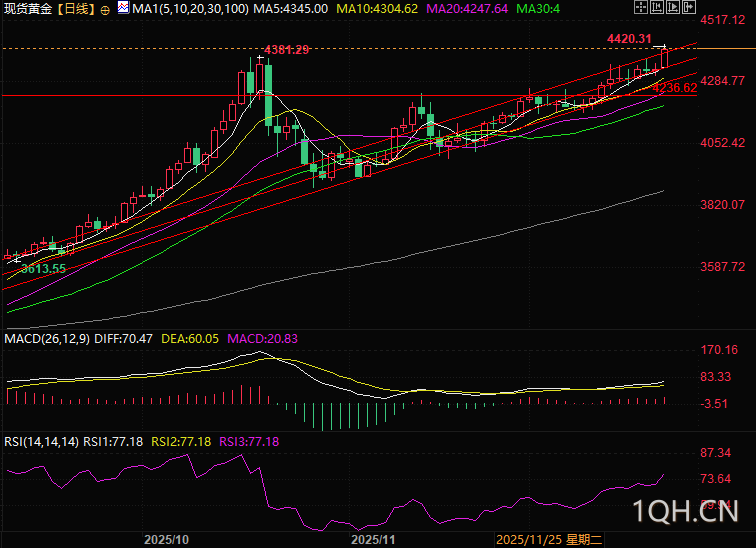
Task: Click the MA20:4247.64 legend label
Action: pyautogui.click(x=467, y=9)
